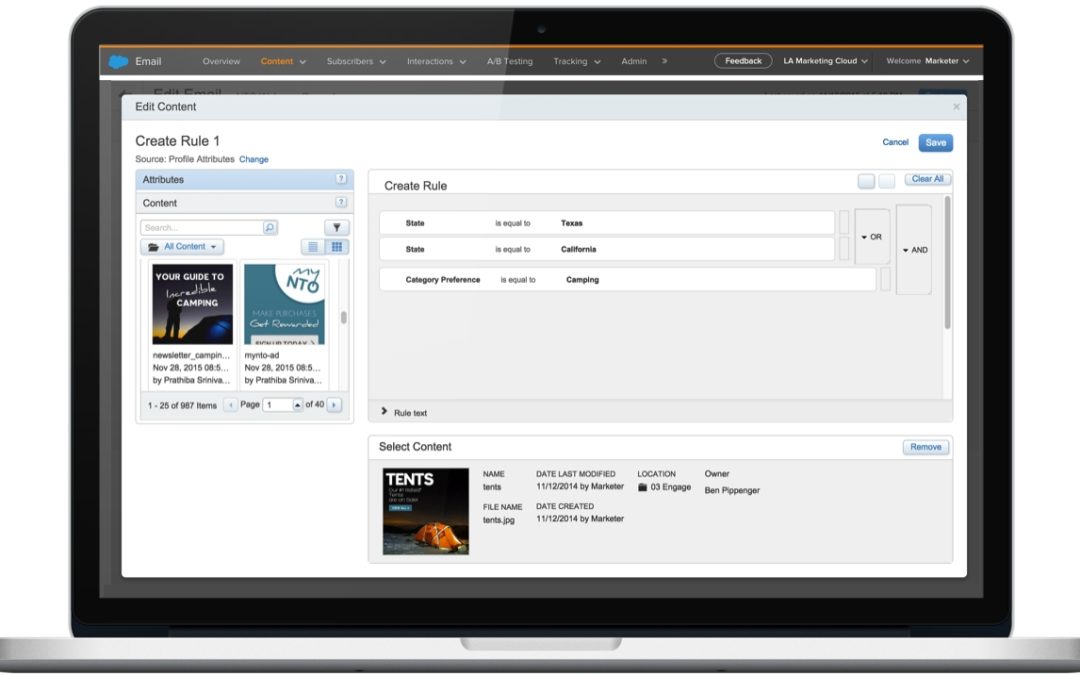Screen dimensions: 1080x675
Task: Click the second blank button beside Clear All
Action: point(887,181)
